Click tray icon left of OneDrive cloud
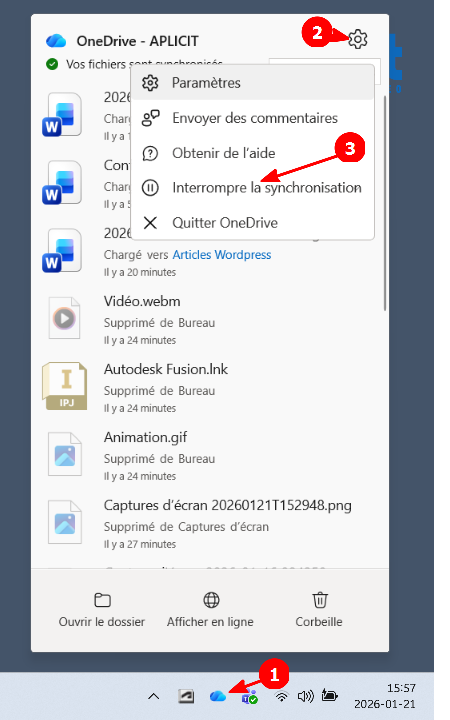Viewport: 450px width, 720px height. click(x=186, y=697)
